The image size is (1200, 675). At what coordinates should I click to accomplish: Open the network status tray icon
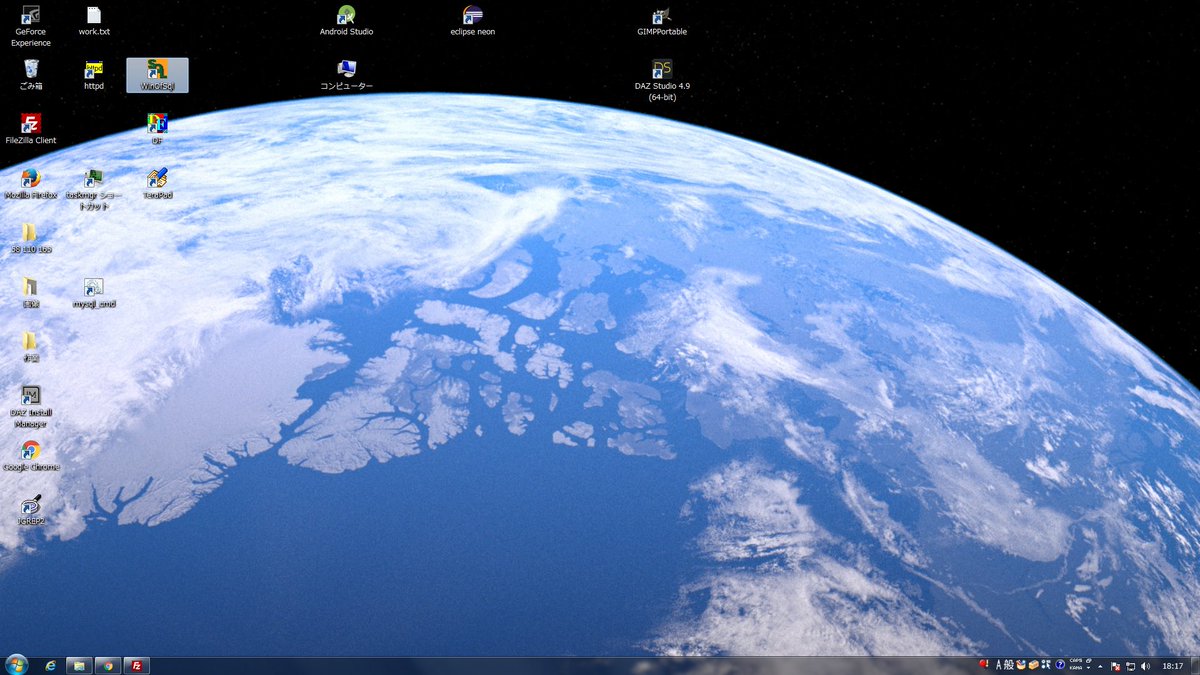coord(1130,666)
